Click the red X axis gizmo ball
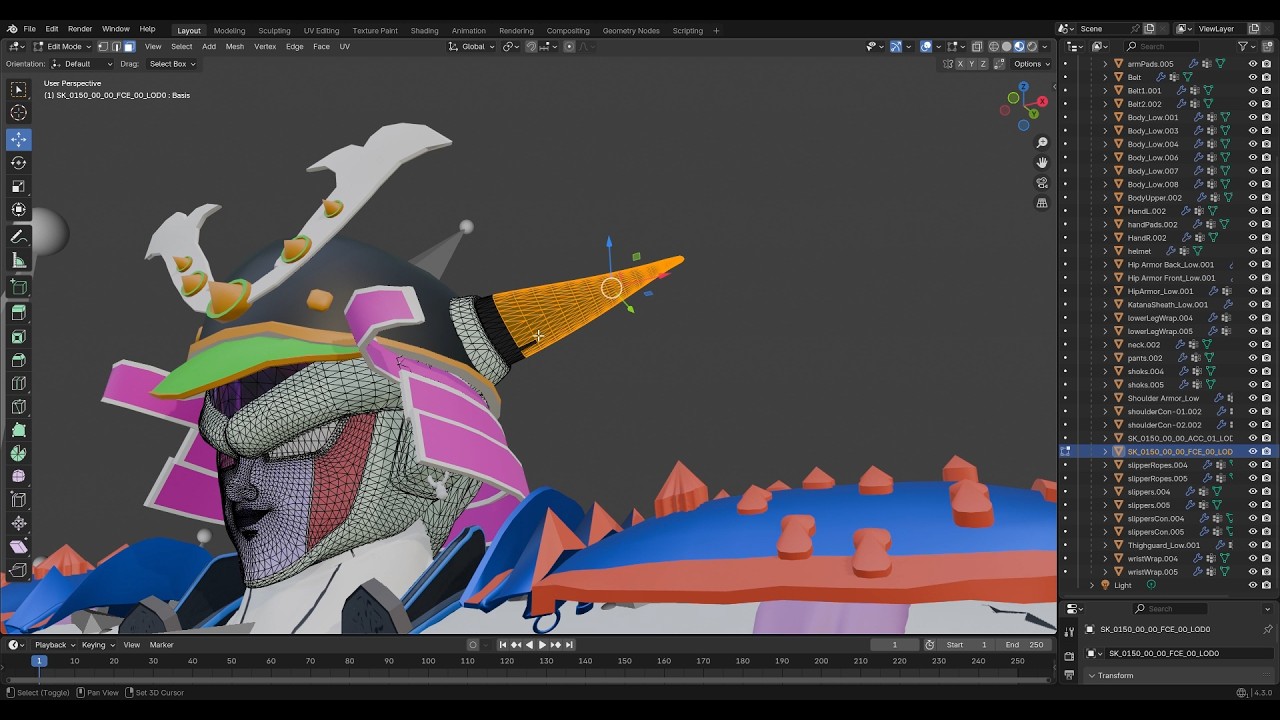1280x720 pixels. point(1042,101)
